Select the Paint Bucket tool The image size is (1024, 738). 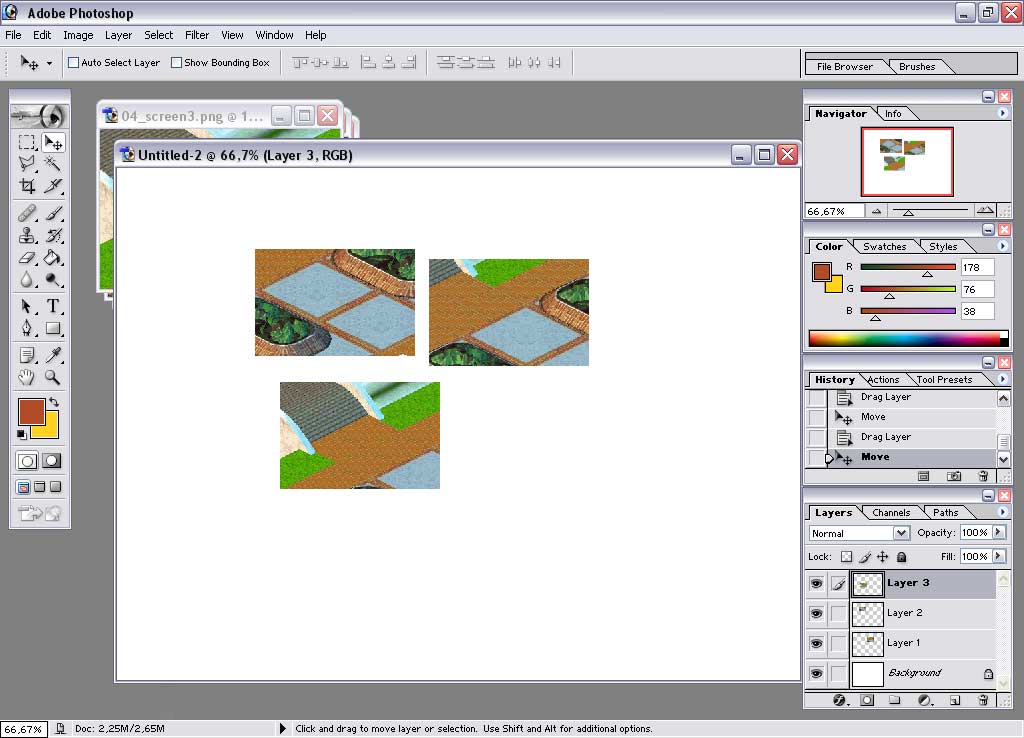52,257
